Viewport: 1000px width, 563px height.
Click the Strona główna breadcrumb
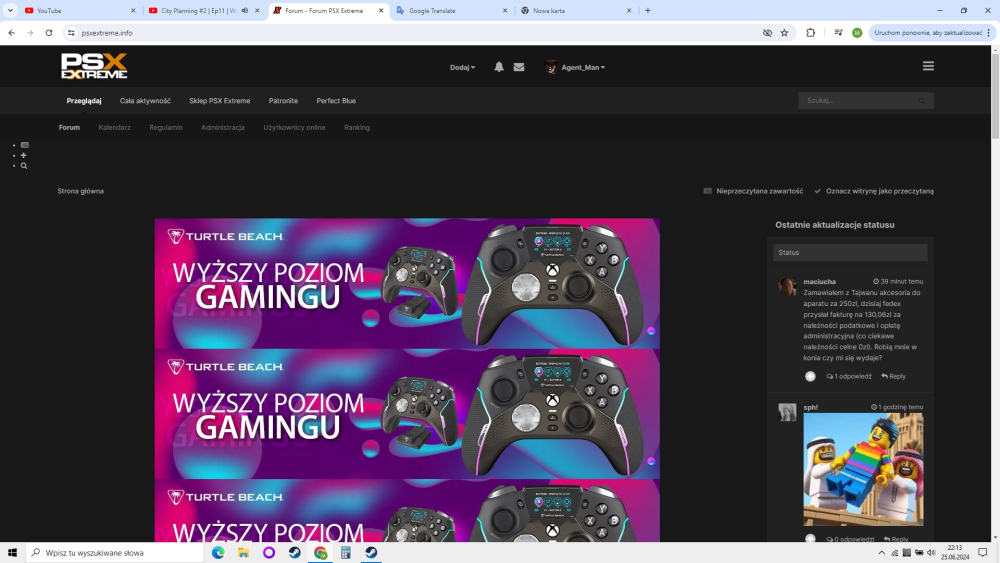80,191
